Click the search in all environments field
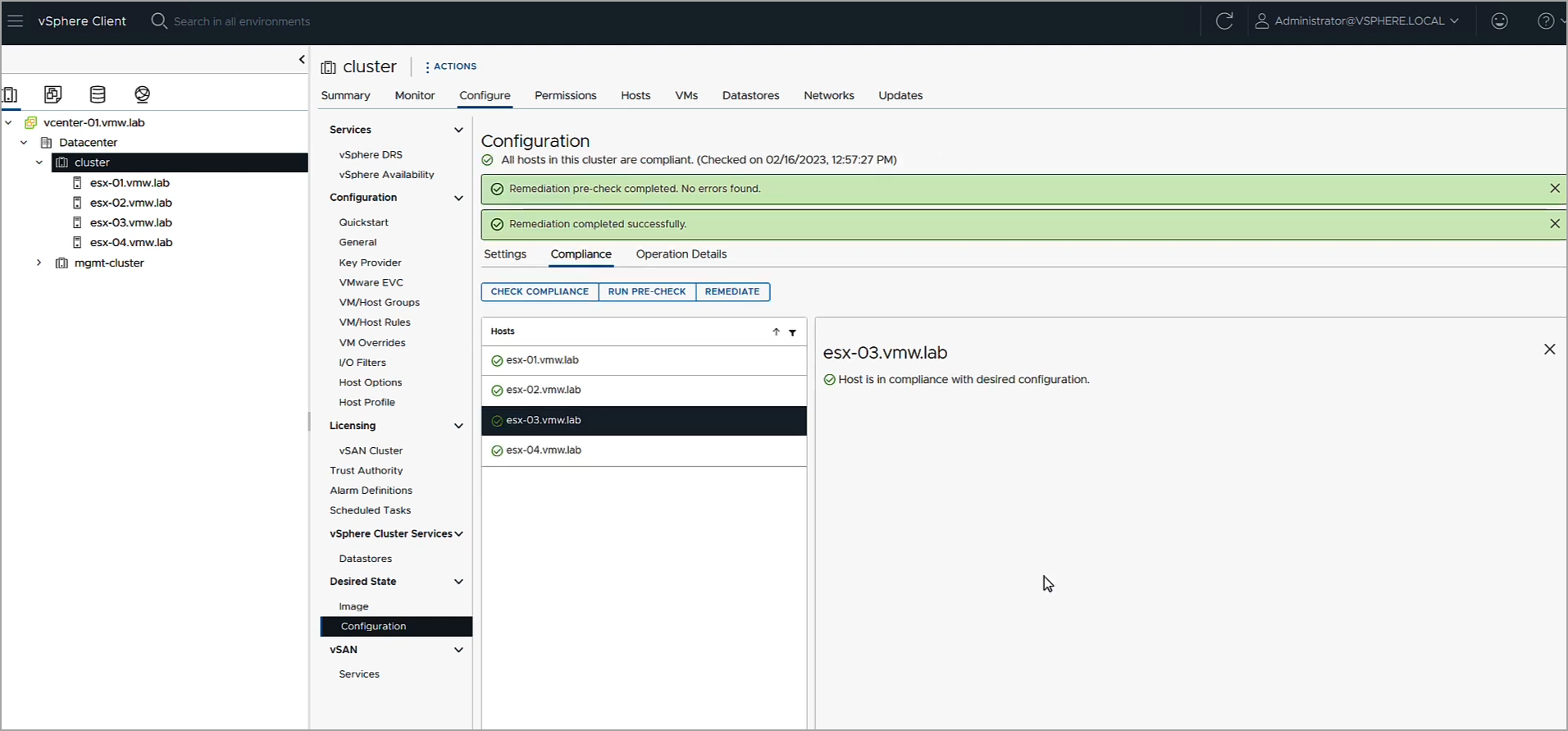 pyautogui.click(x=242, y=21)
